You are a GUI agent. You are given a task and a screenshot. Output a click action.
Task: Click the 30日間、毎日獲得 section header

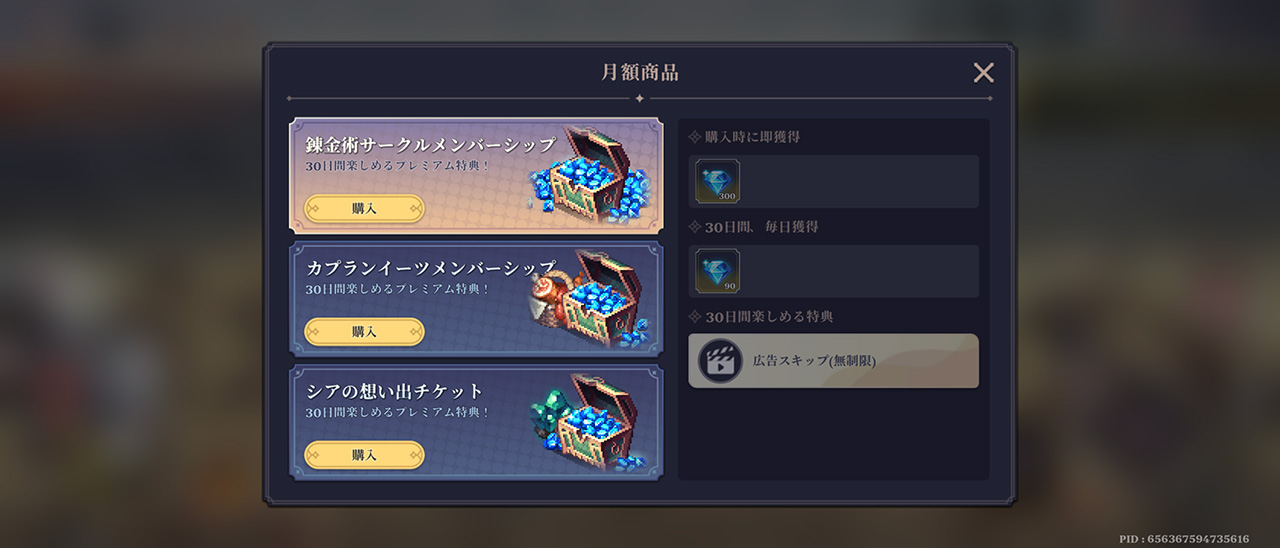753,227
